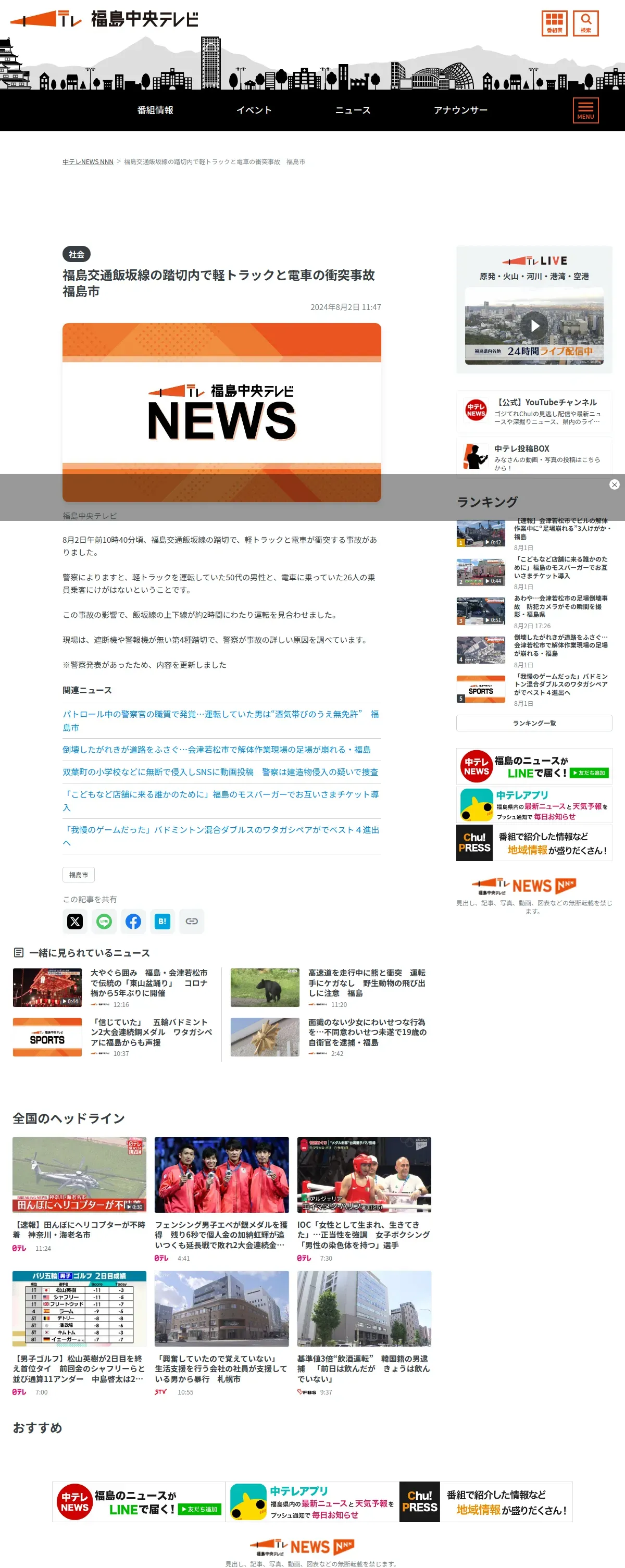Share article on Hatena Bookmark

(162, 921)
